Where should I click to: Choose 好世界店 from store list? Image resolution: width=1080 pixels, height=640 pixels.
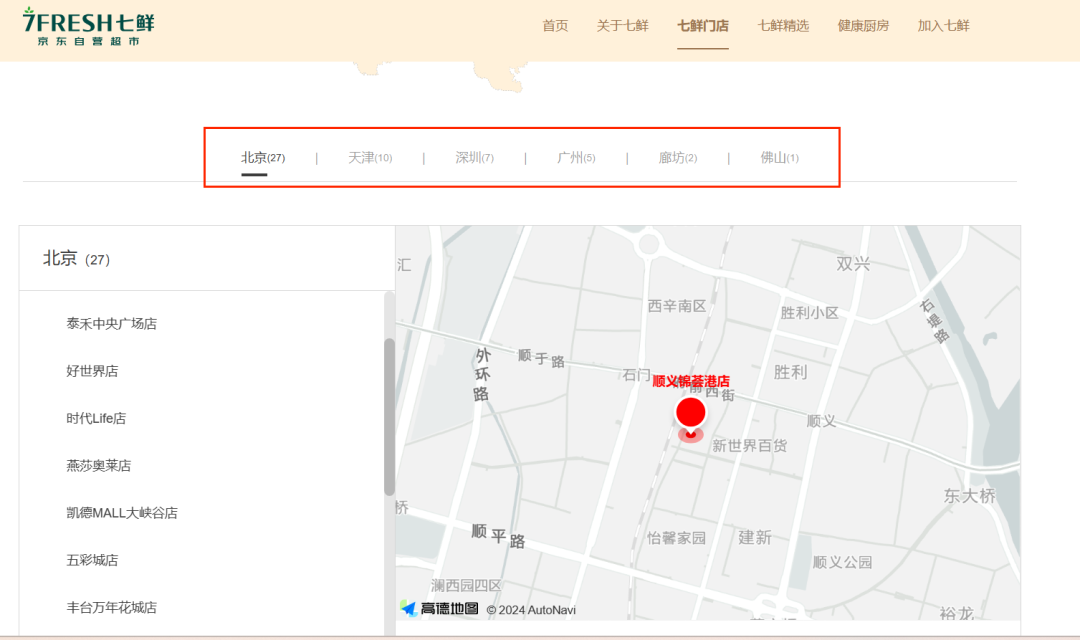[92, 371]
